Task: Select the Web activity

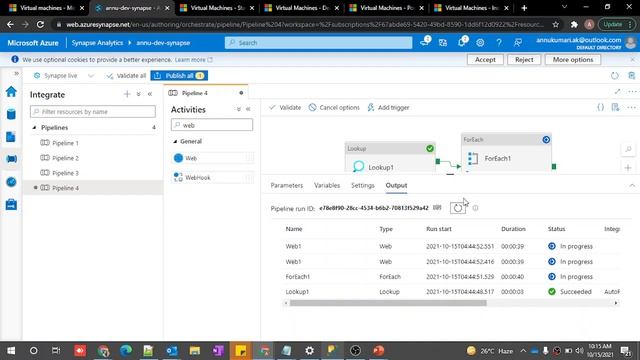Action: point(212,158)
